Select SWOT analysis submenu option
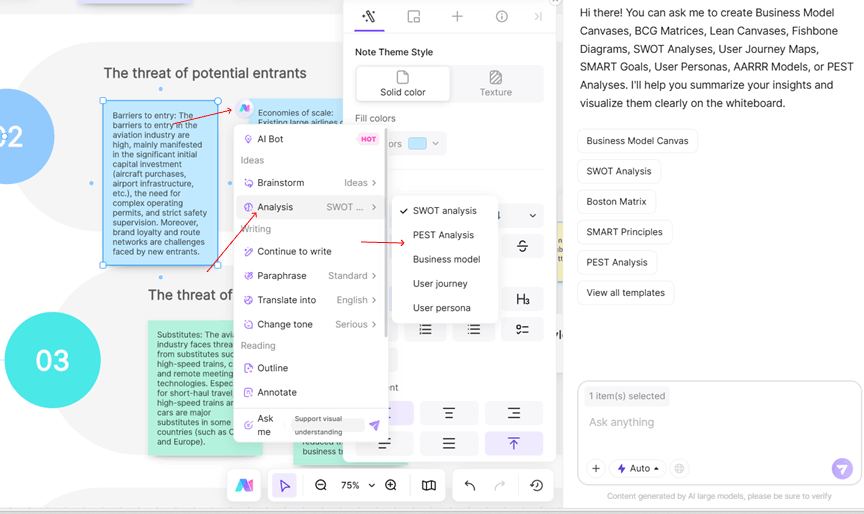The image size is (864, 514). (445, 210)
